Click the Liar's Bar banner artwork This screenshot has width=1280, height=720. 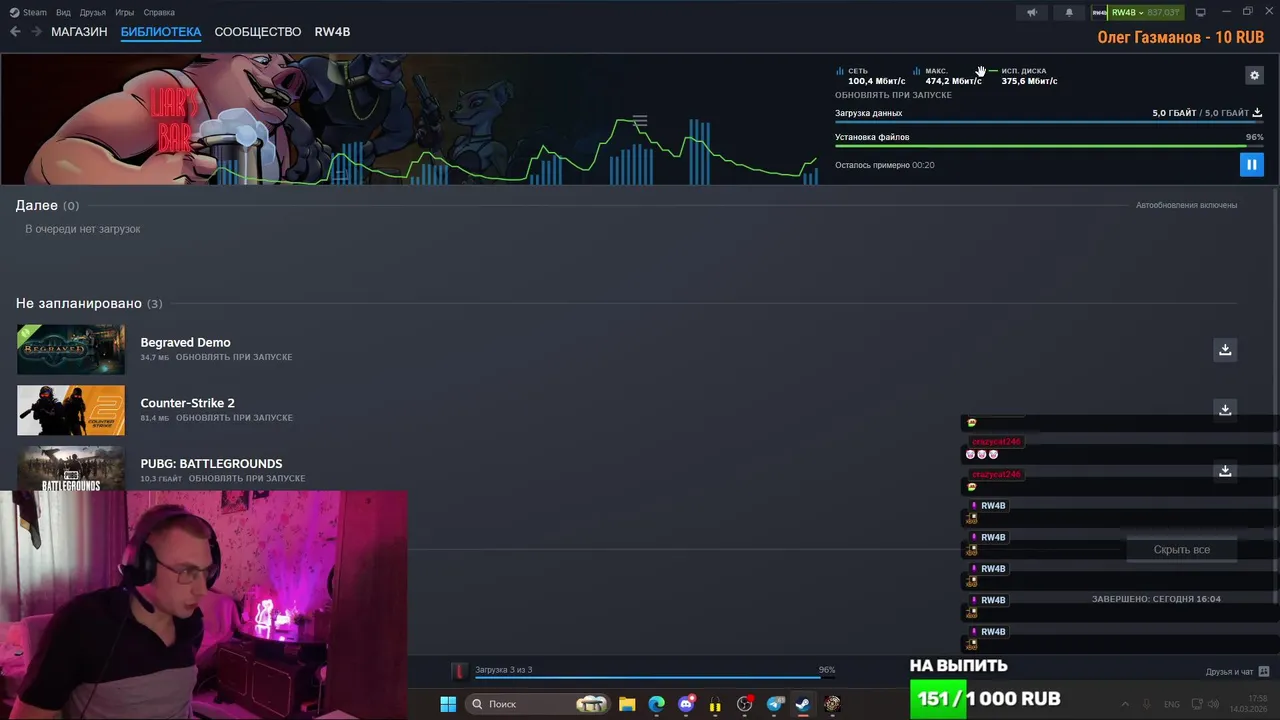pos(410,119)
